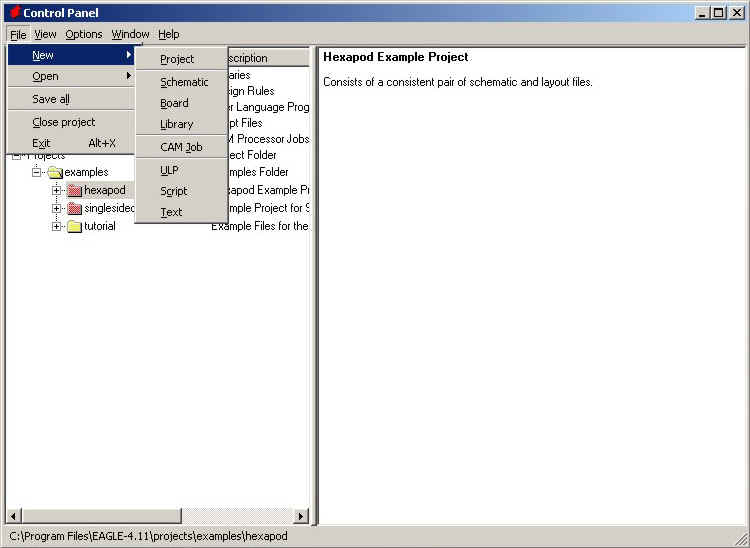Click the red hexapod project folder icon

coord(75,190)
